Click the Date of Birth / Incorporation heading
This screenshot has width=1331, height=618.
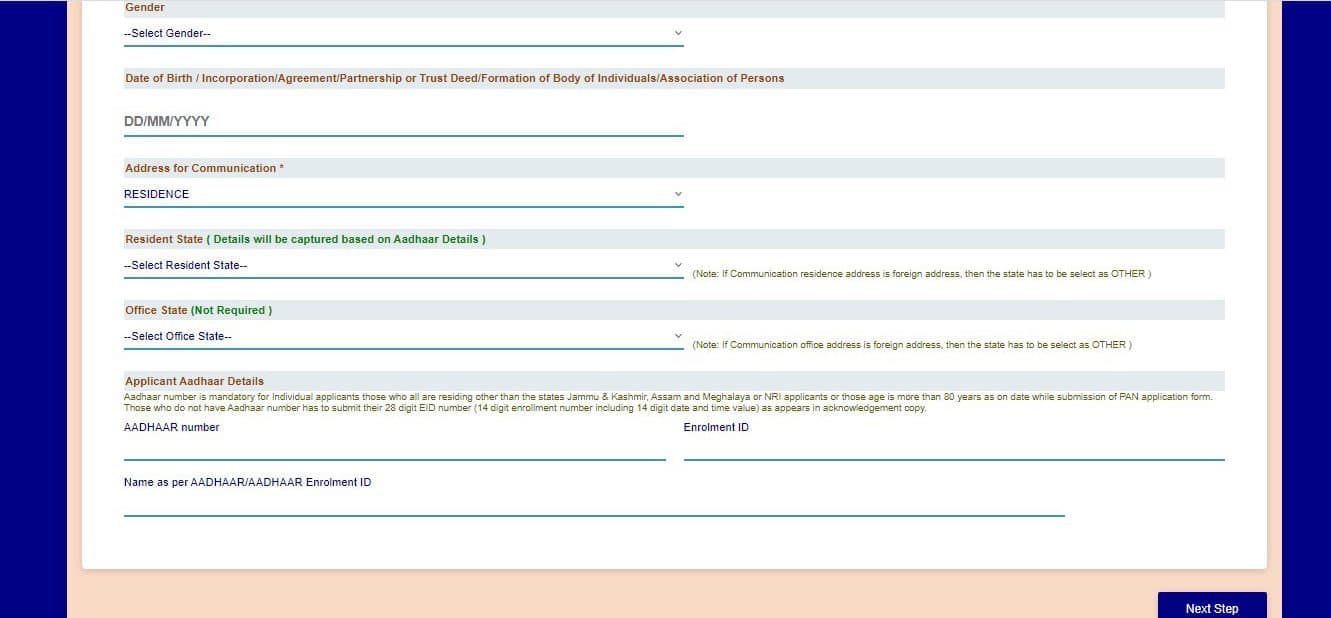(454, 78)
